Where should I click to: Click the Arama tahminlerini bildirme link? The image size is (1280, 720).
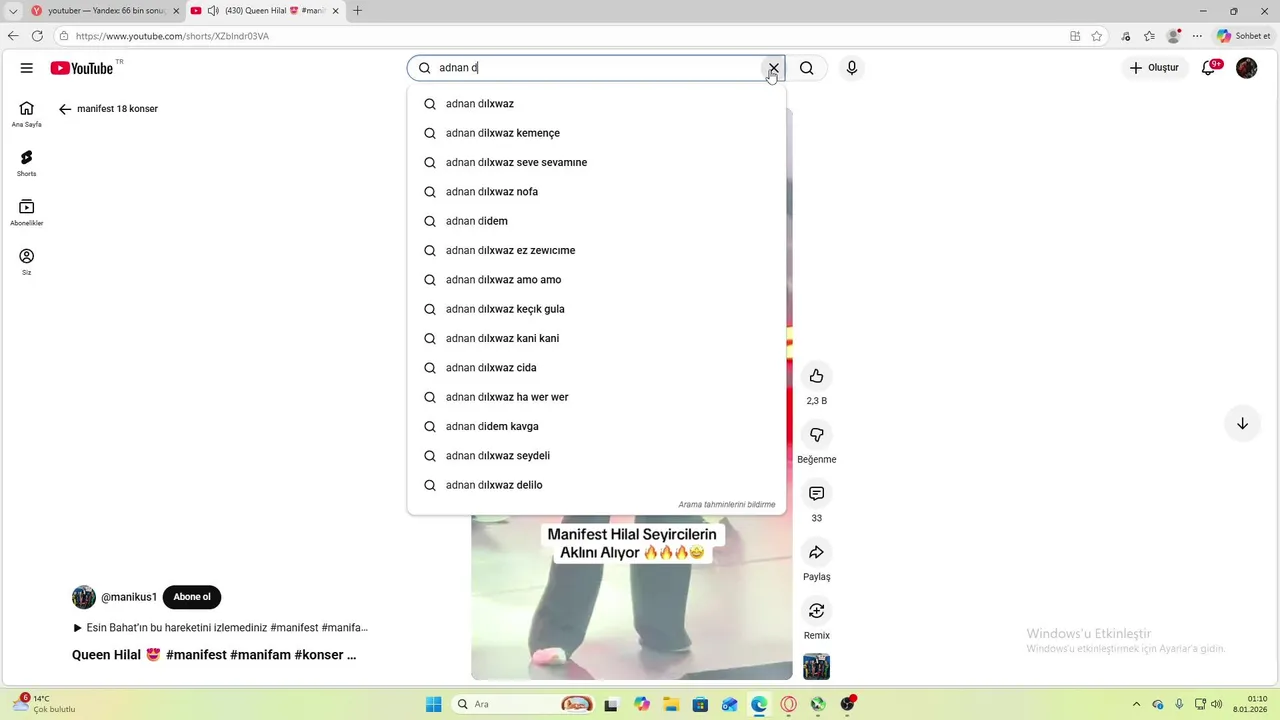(727, 504)
